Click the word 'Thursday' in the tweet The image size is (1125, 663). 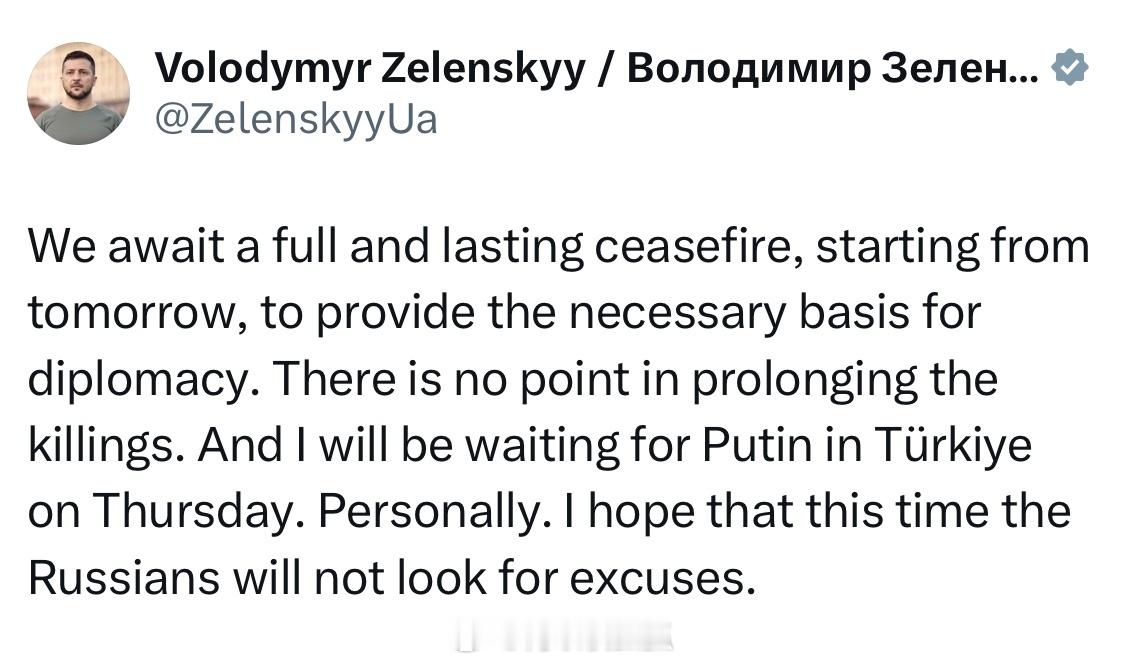(194, 512)
